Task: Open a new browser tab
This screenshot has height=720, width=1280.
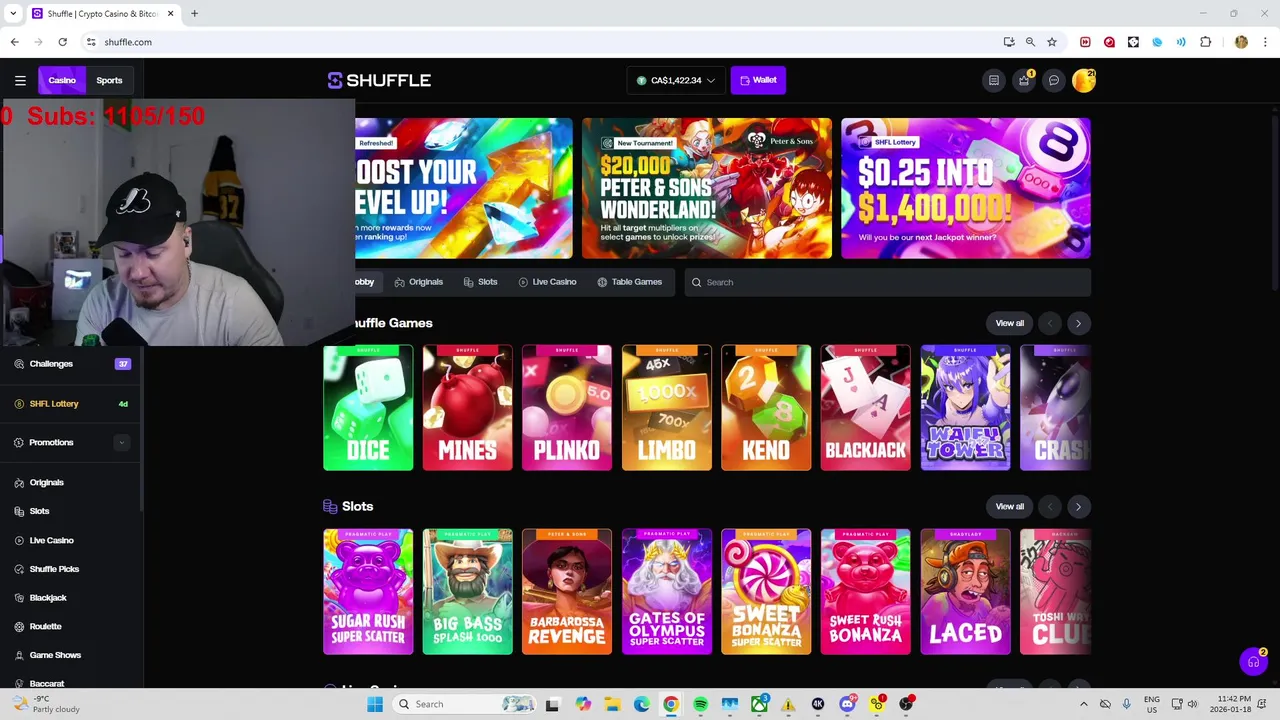Action: tap(194, 14)
